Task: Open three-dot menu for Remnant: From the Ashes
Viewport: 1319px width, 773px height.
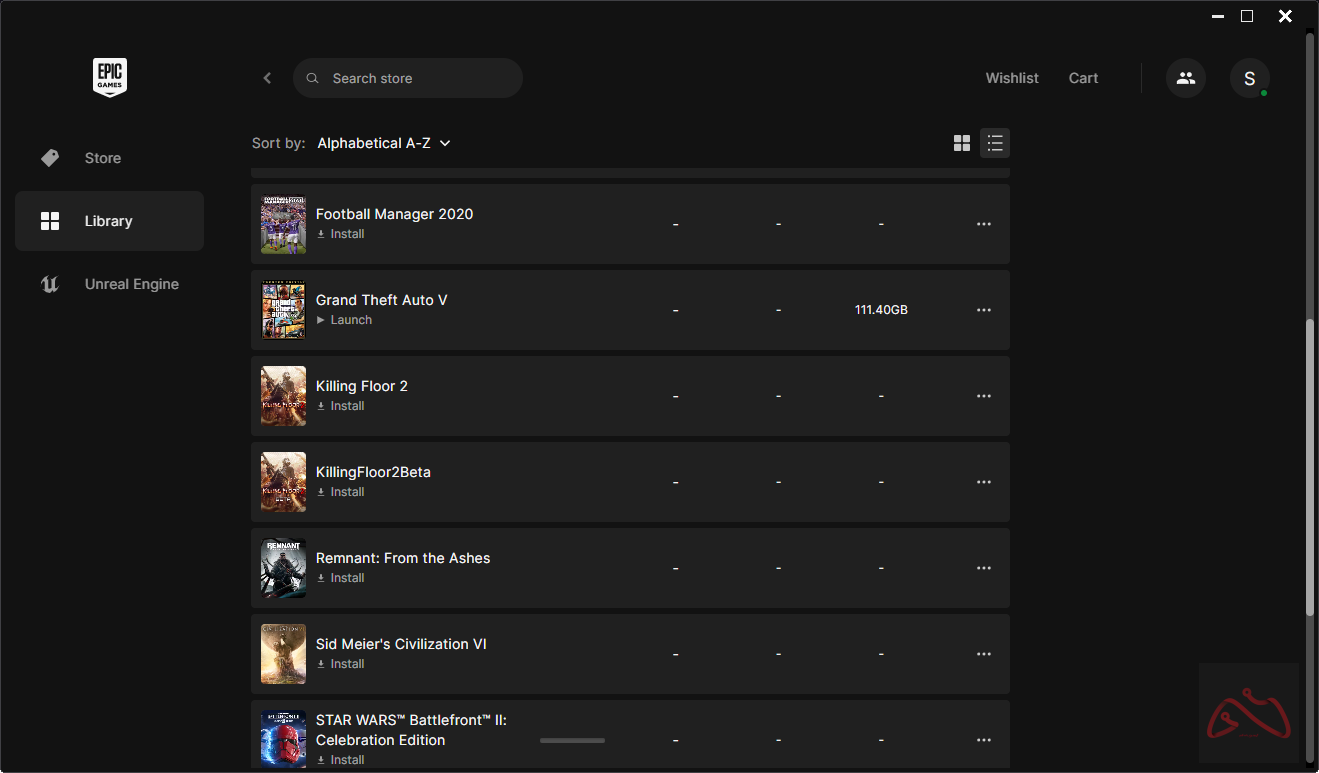Action: pyautogui.click(x=983, y=568)
